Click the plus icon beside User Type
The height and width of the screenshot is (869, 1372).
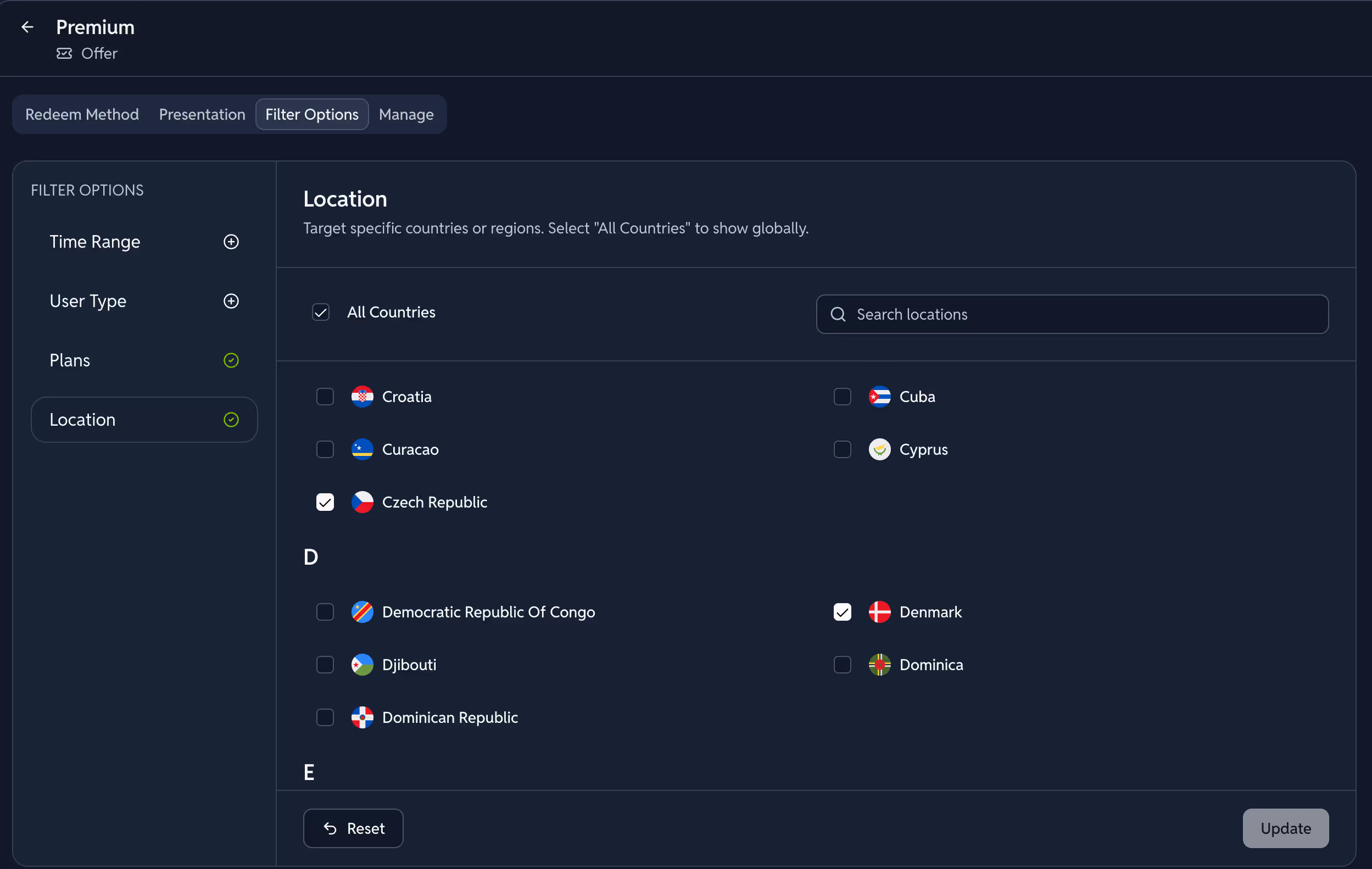[231, 301]
